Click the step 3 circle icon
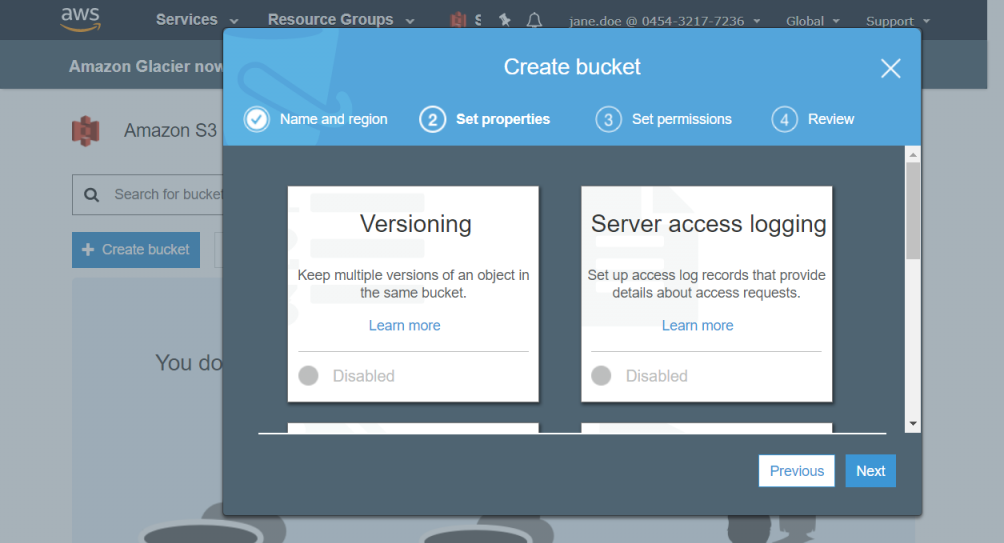The image size is (1004, 543). 608,119
